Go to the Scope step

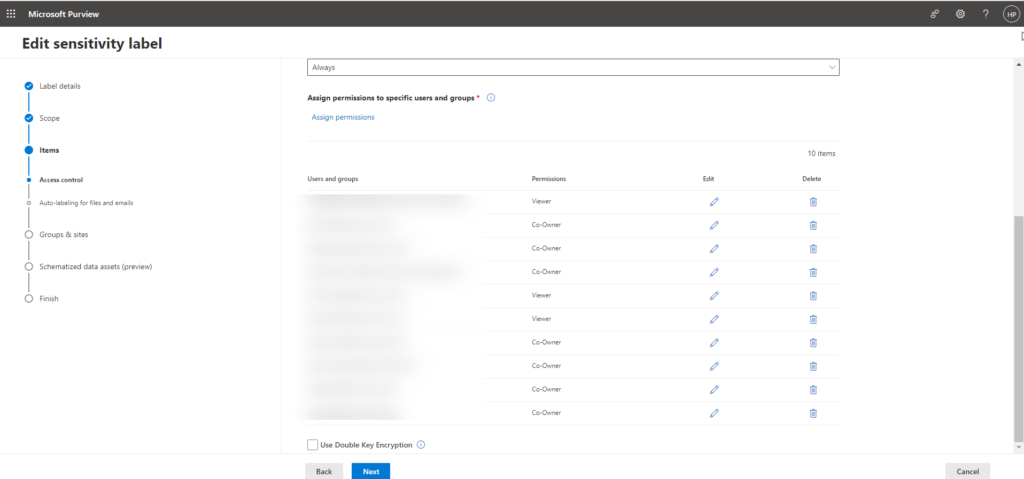click(x=49, y=118)
